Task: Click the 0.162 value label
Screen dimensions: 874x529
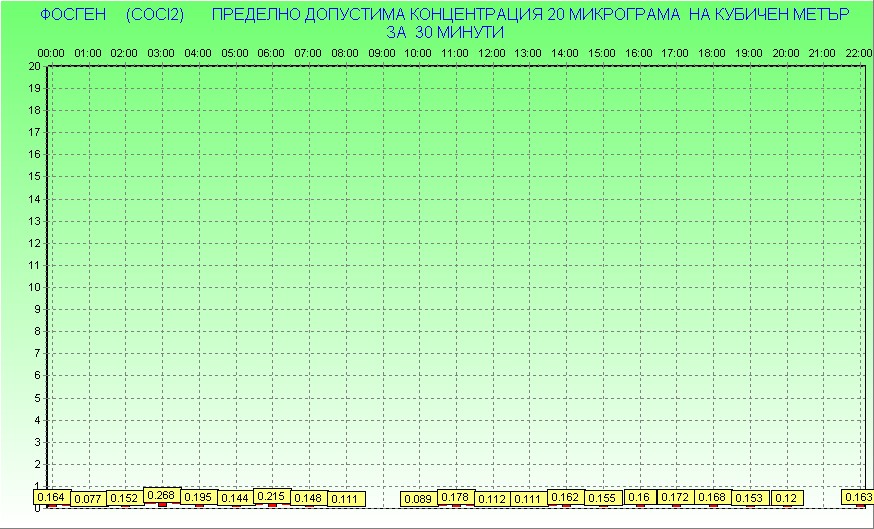Action: point(566,497)
